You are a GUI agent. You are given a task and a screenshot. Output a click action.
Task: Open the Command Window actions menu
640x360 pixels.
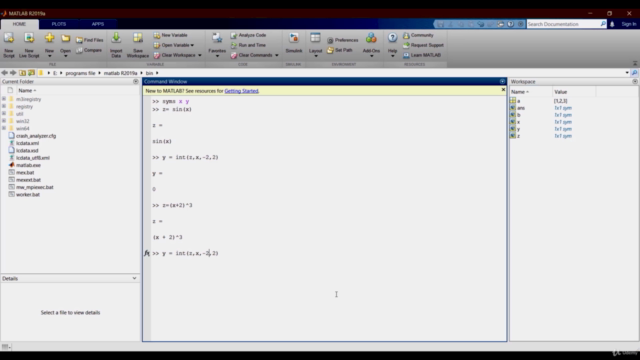click(502, 82)
